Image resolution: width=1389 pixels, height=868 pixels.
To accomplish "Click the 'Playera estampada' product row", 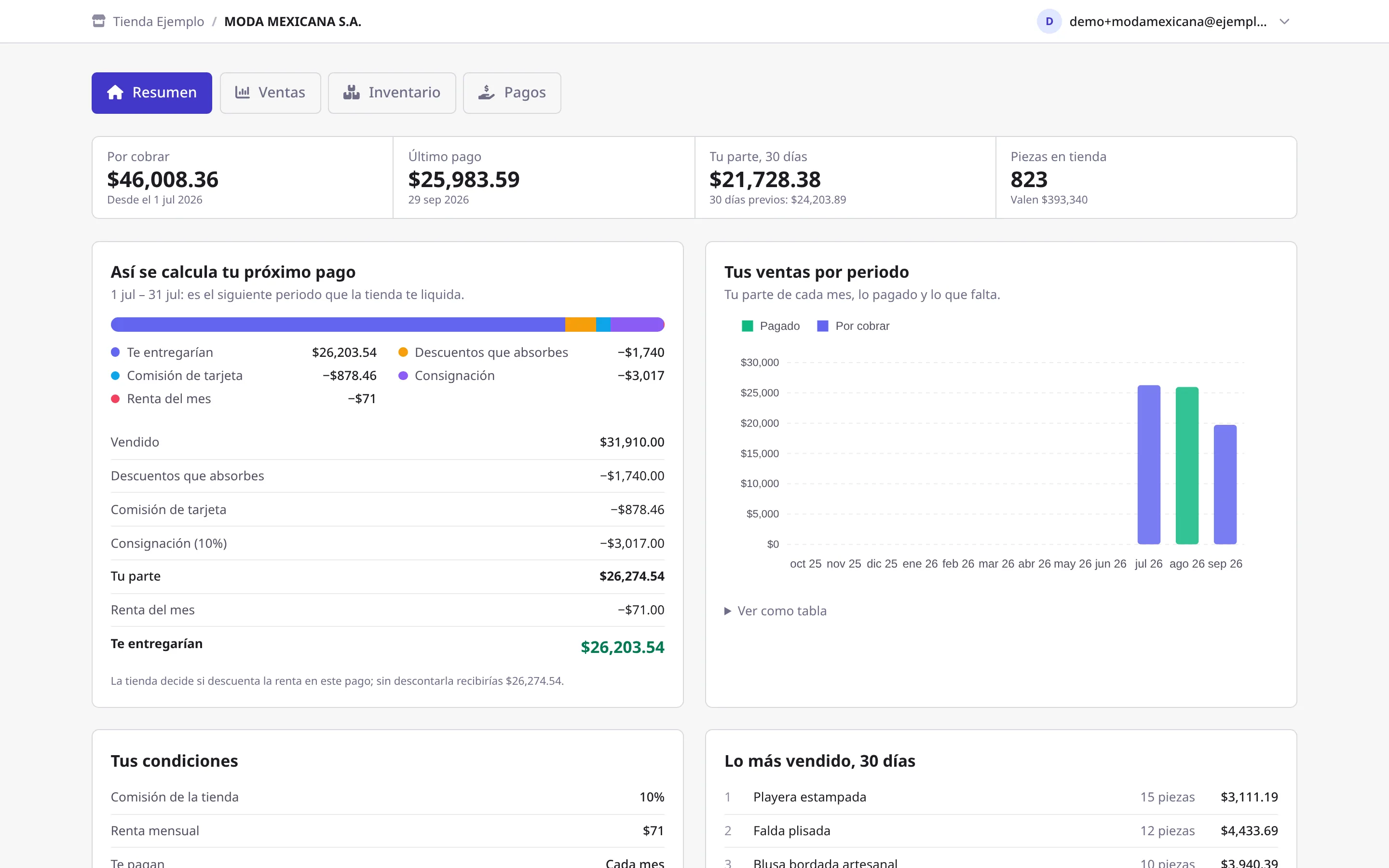I will click(1001, 797).
